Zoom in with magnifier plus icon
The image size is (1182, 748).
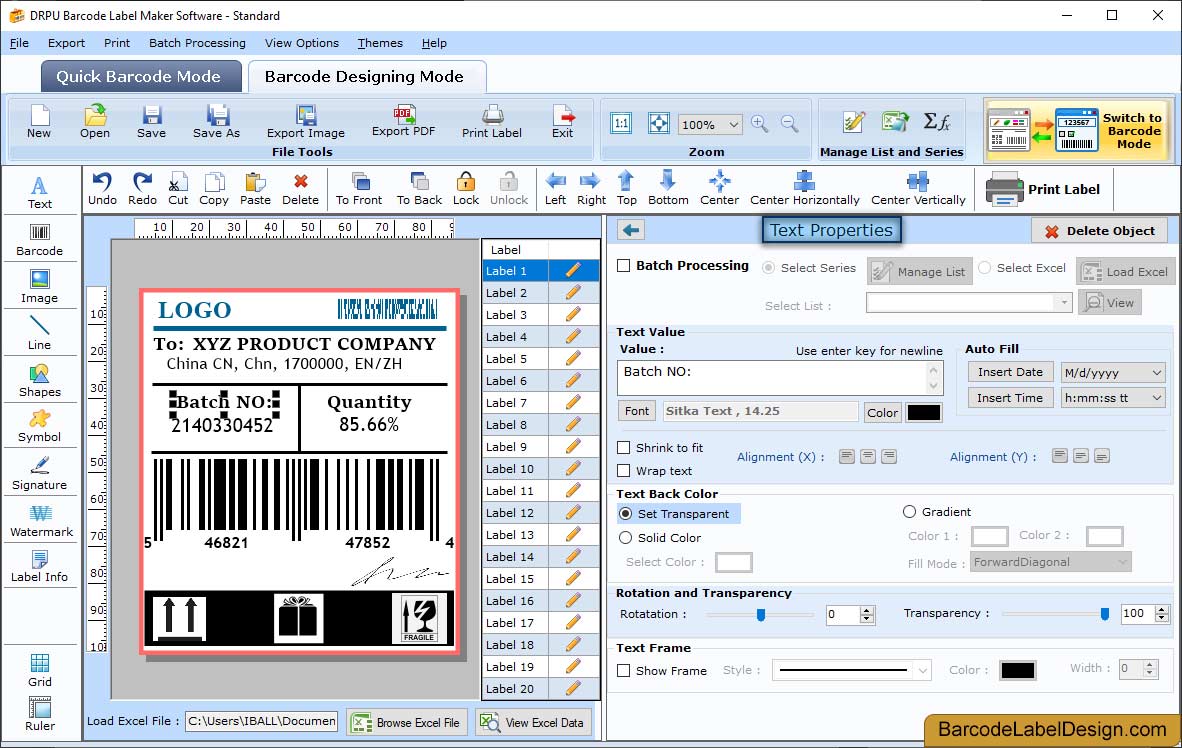tap(759, 124)
